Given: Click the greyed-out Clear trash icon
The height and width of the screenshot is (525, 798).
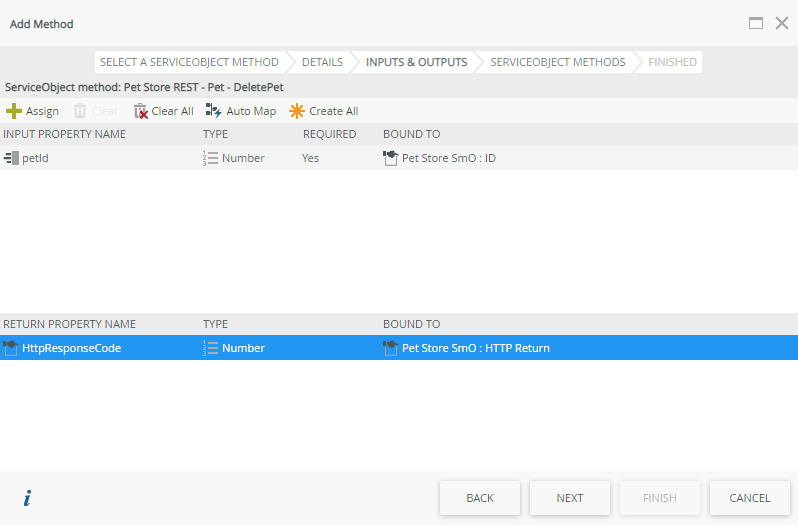Looking at the screenshot, I should pos(80,111).
